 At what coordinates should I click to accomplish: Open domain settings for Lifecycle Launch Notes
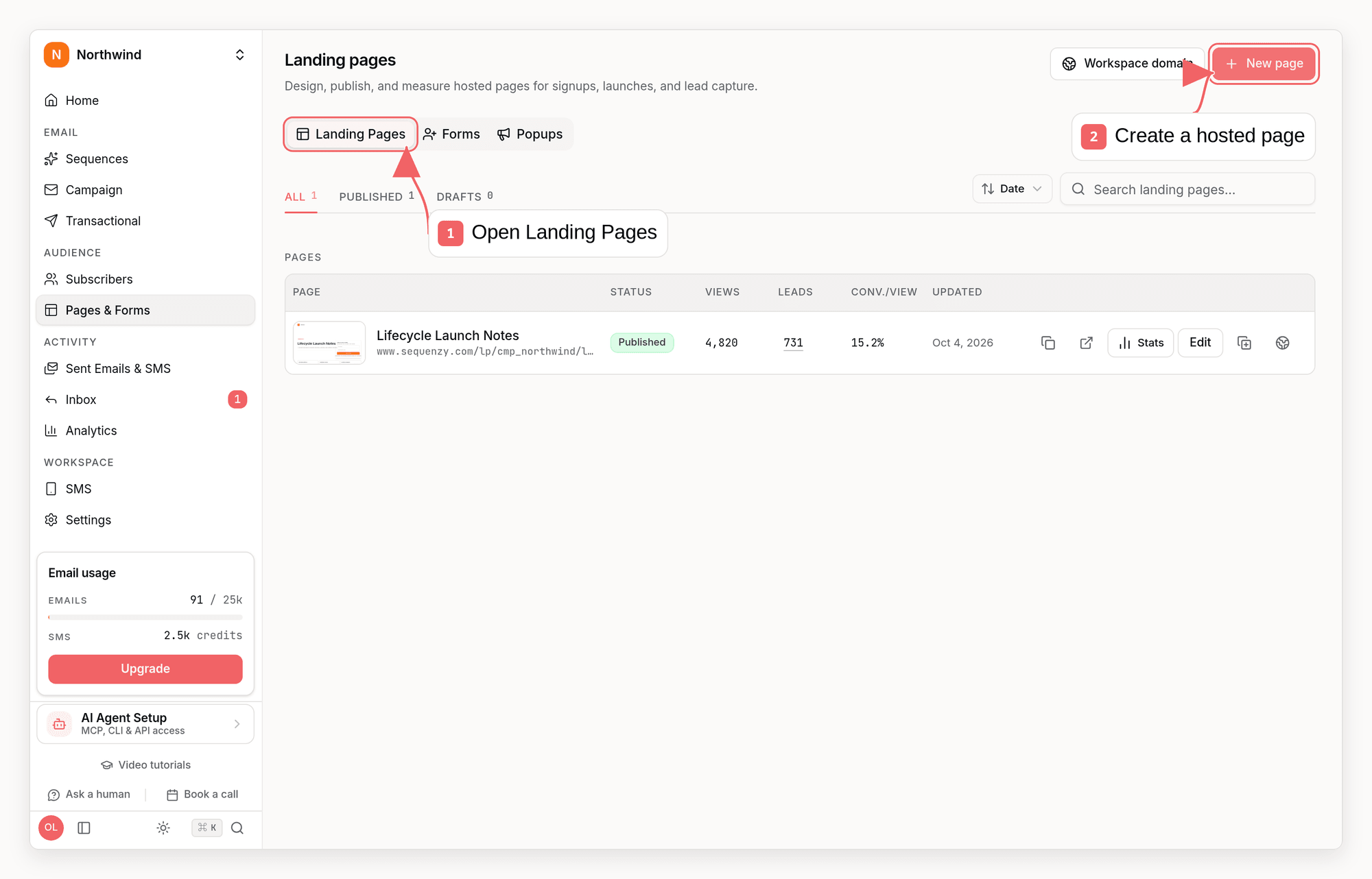tap(1282, 343)
